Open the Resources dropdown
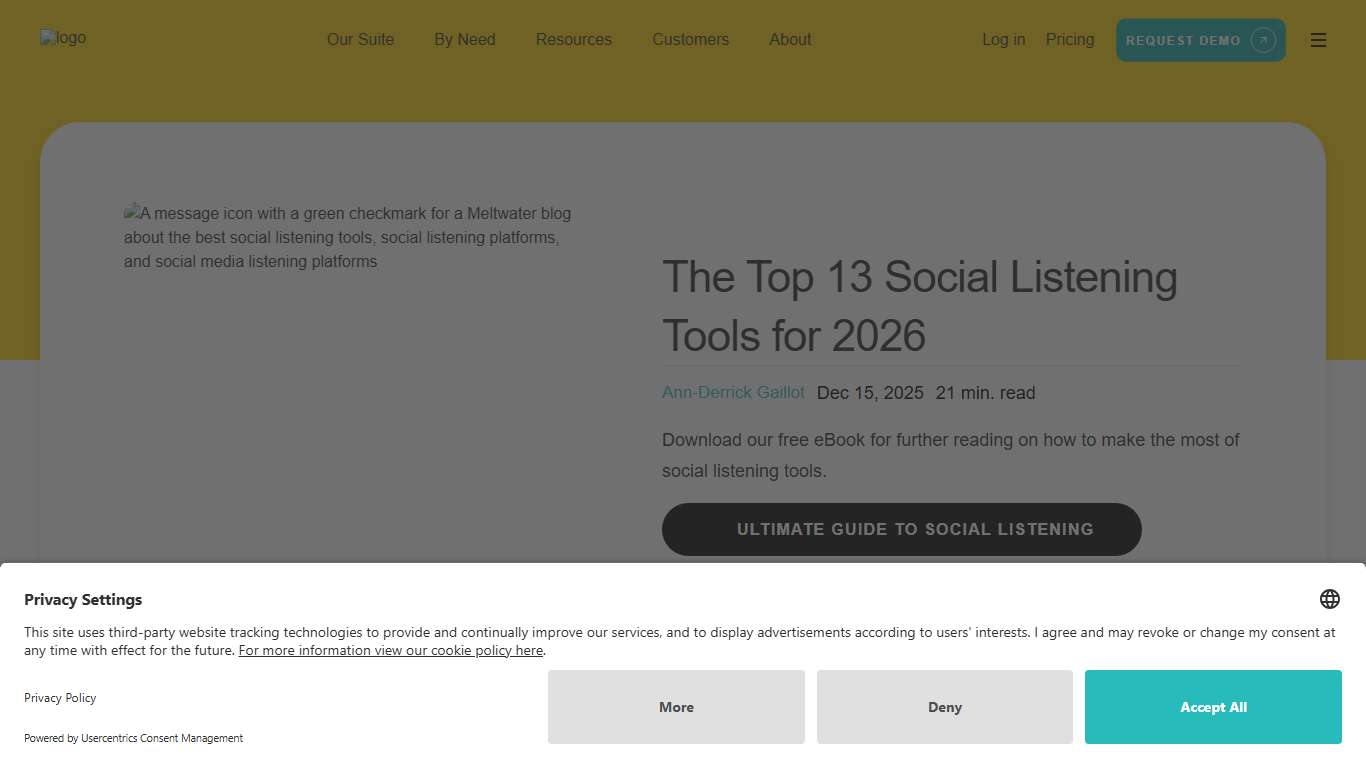The image size is (1366, 768). (x=573, y=40)
